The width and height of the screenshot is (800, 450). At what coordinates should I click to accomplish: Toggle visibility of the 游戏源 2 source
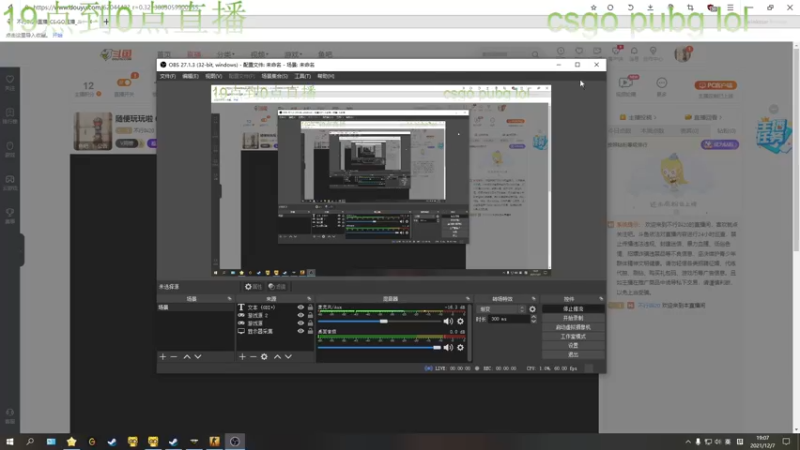[x=301, y=315]
